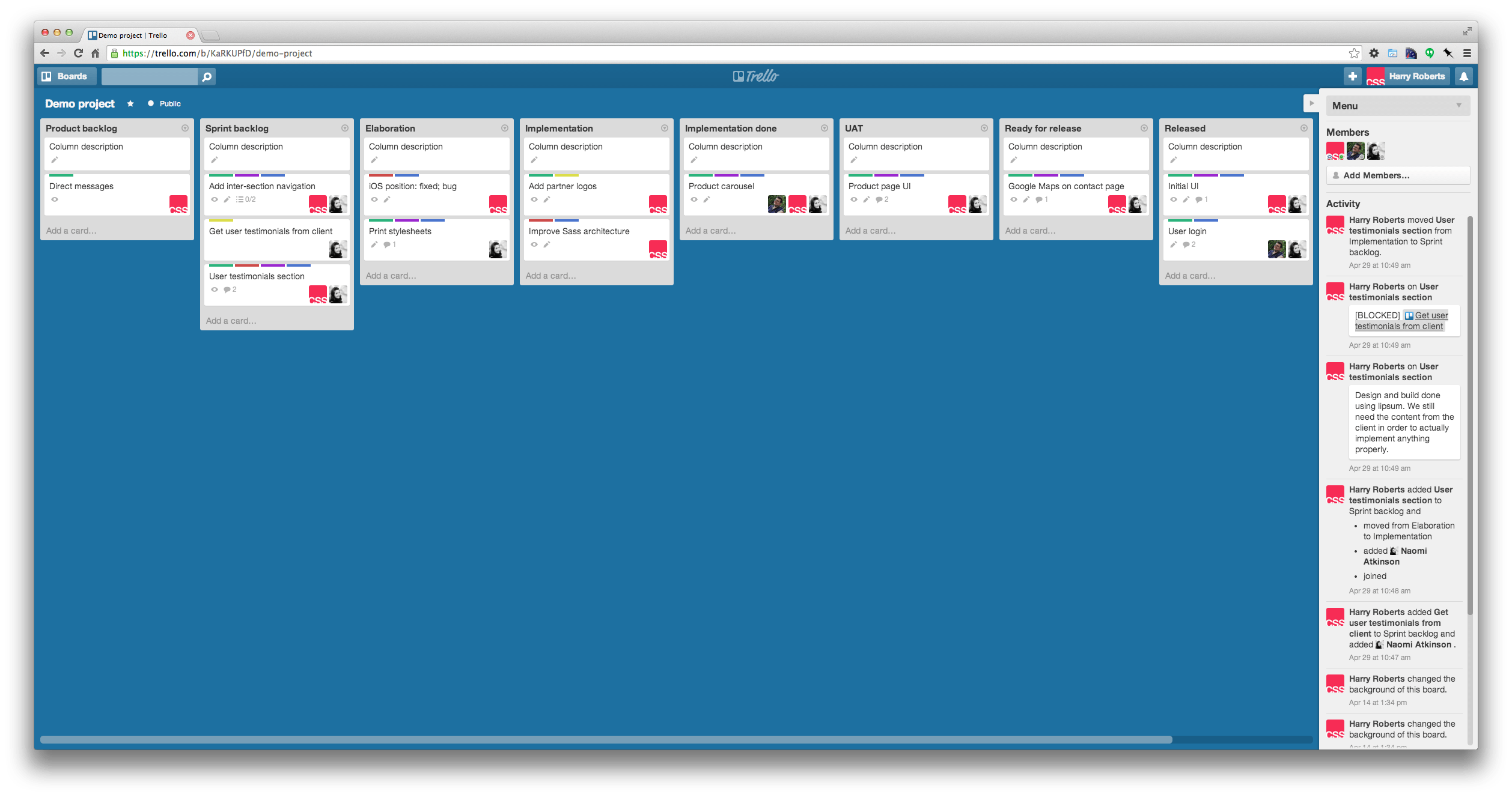Screen dimensions: 1512x797
Task: Click comment icon on User testimonials section card
Action: (227, 289)
